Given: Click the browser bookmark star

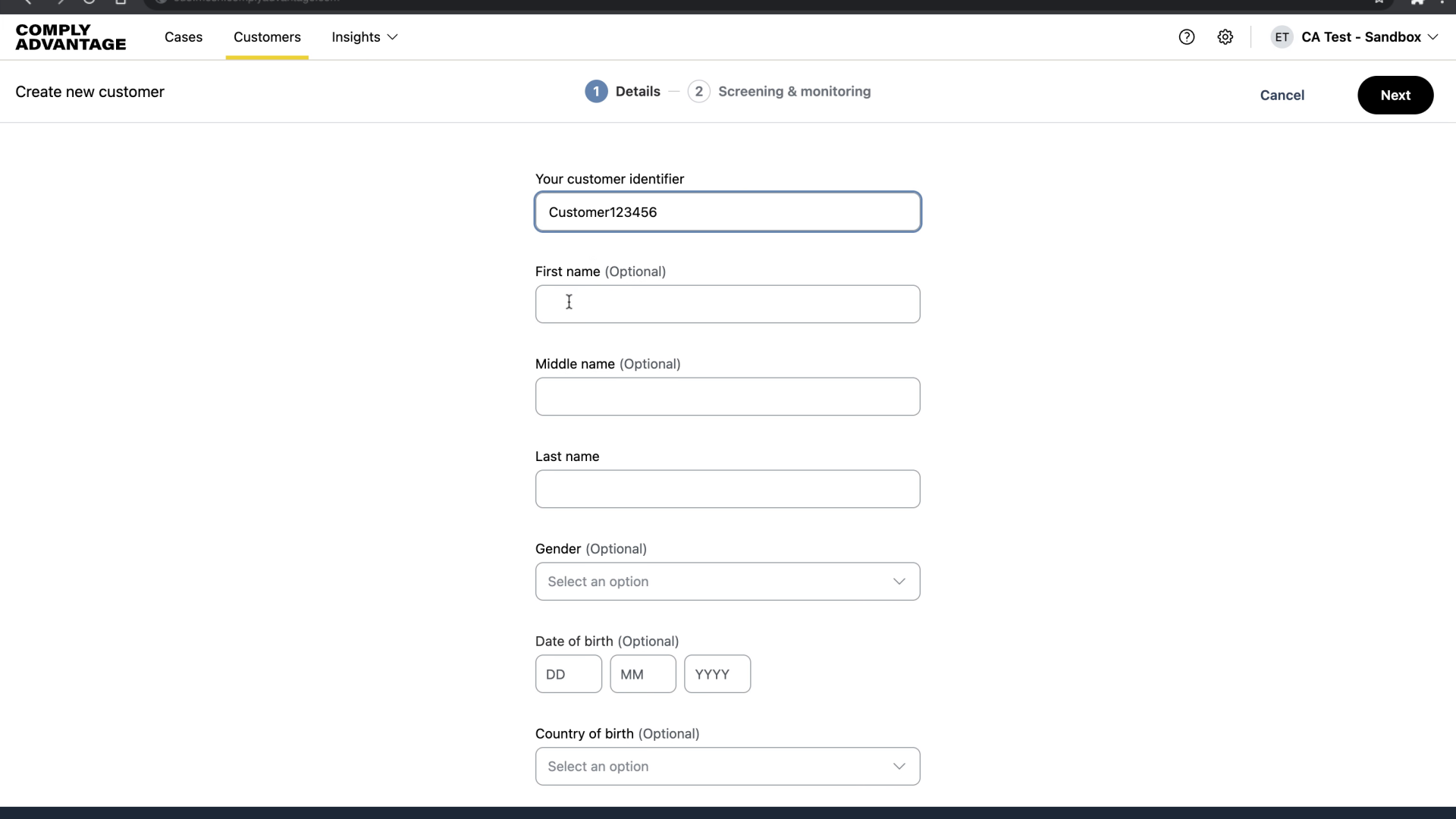Looking at the screenshot, I should [1379, 2].
